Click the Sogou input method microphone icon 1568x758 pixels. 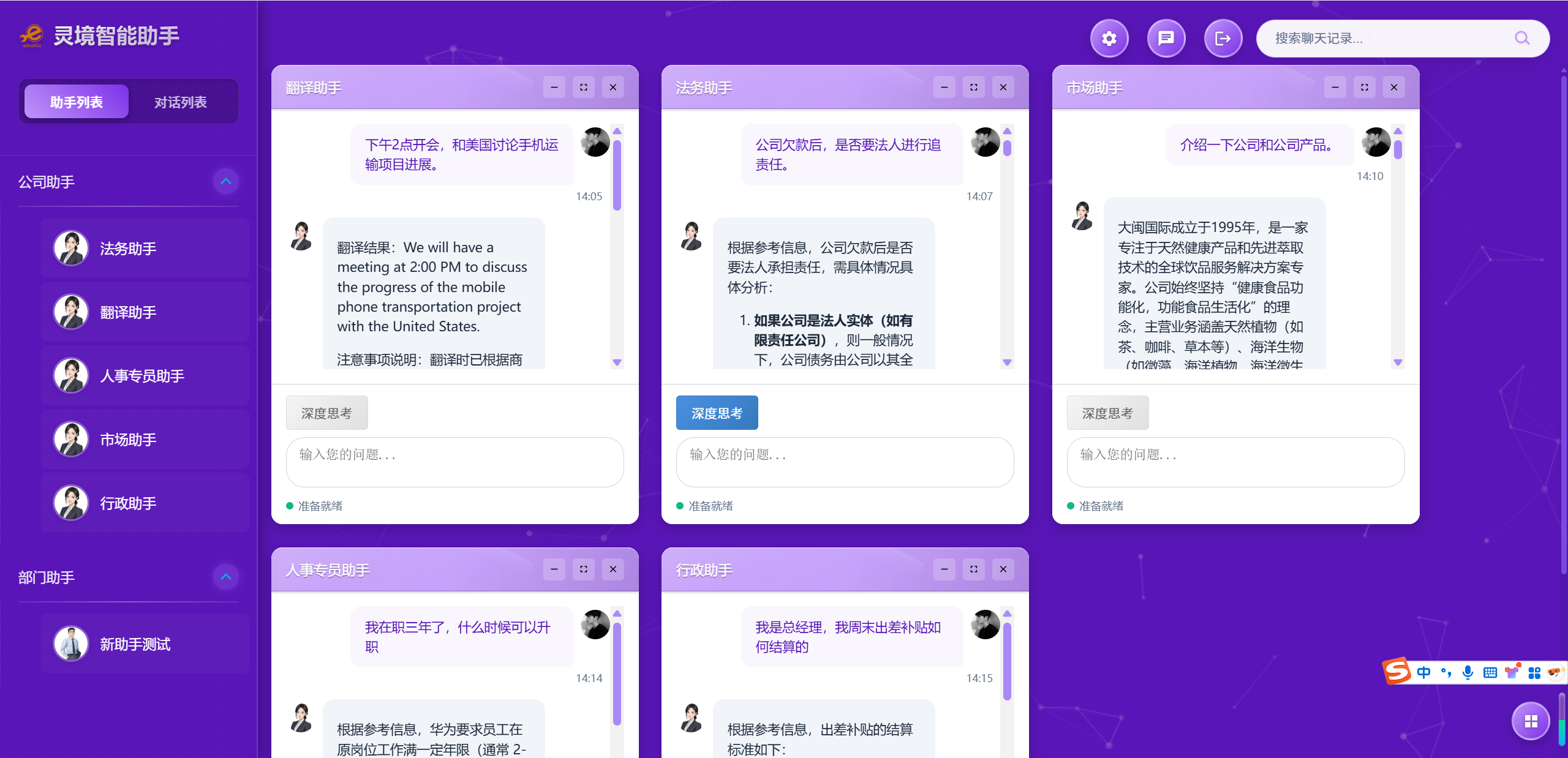tap(1468, 672)
